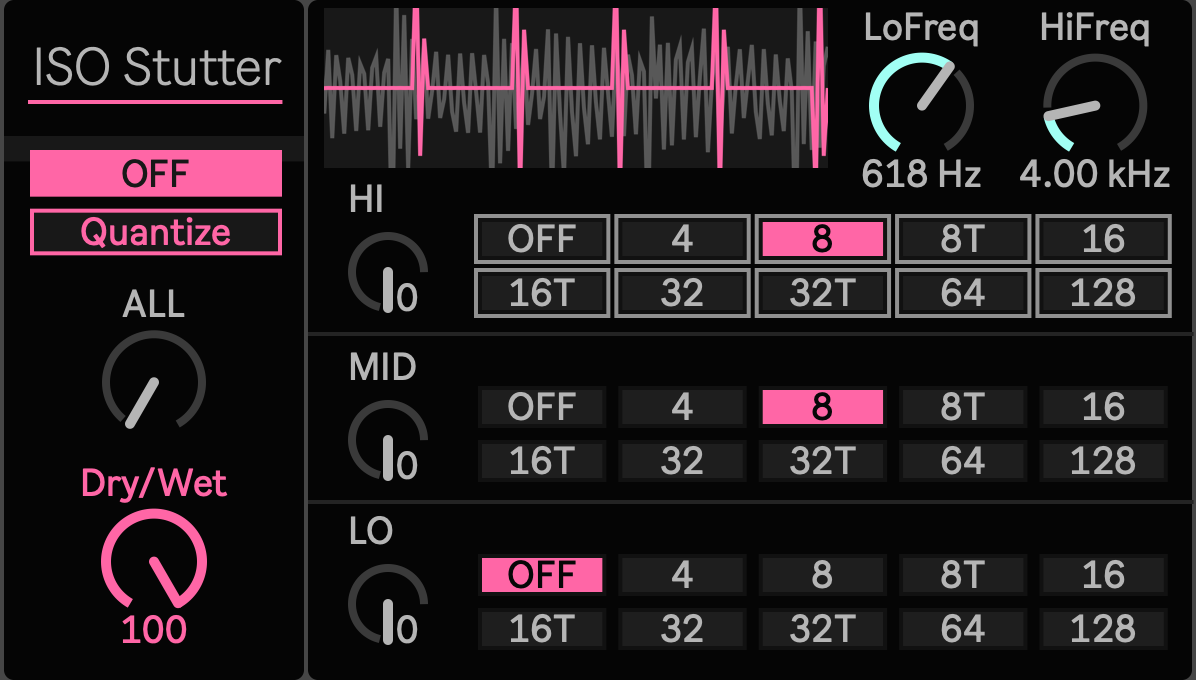The height and width of the screenshot is (680, 1196).
Task: Enable the Quantize toggle
Action: (x=156, y=232)
